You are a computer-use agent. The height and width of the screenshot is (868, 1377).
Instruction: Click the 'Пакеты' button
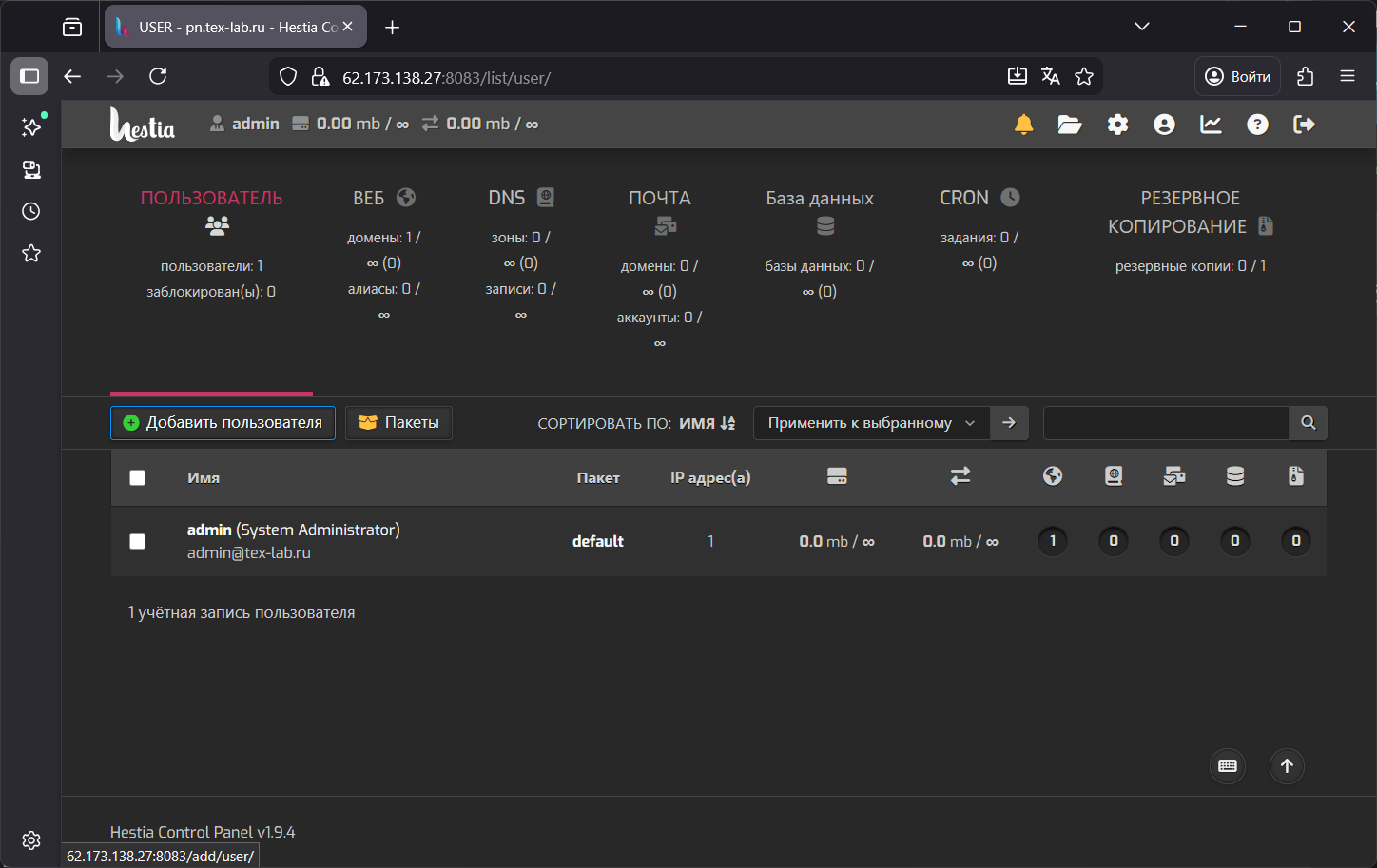click(398, 423)
